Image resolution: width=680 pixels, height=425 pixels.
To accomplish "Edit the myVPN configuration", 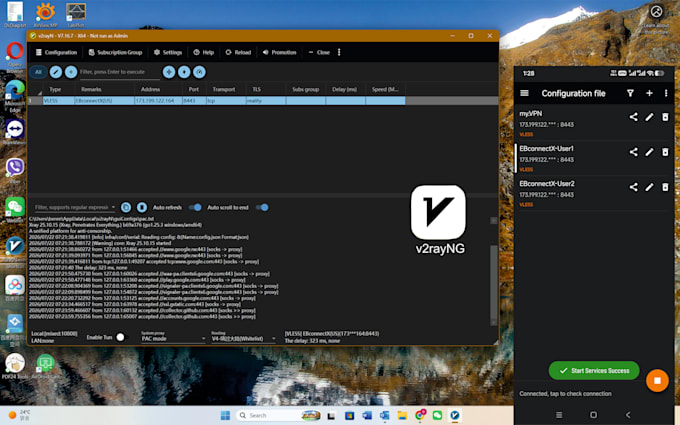I will pyautogui.click(x=649, y=117).
